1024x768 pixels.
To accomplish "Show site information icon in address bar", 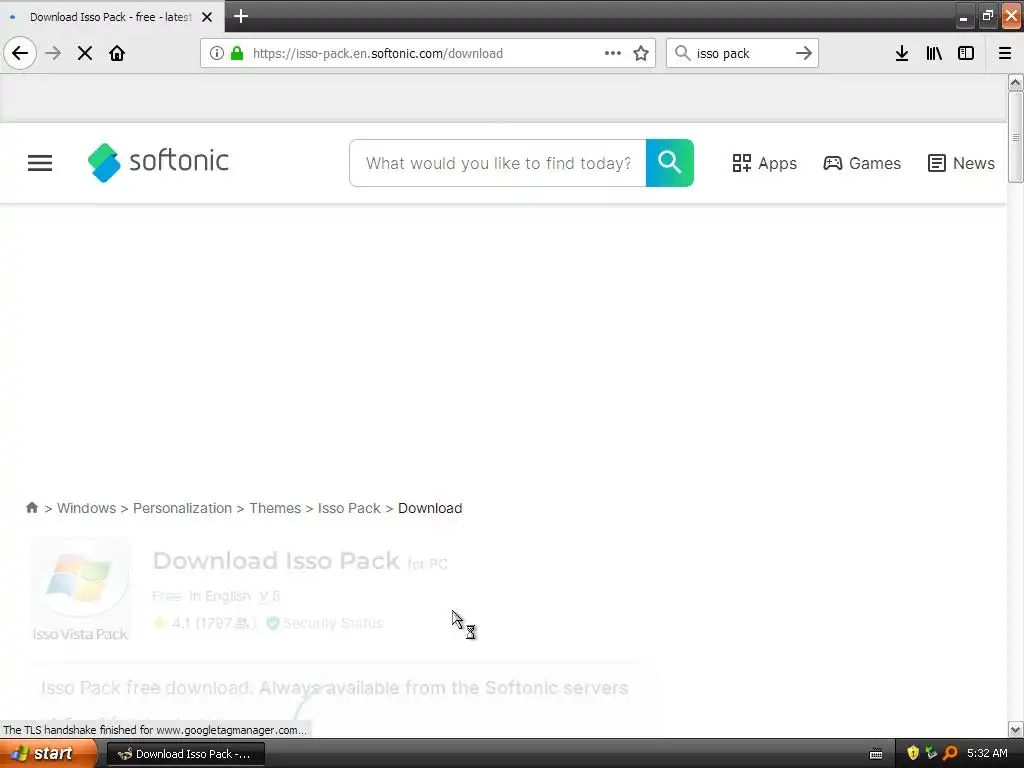I will [217, 53].
